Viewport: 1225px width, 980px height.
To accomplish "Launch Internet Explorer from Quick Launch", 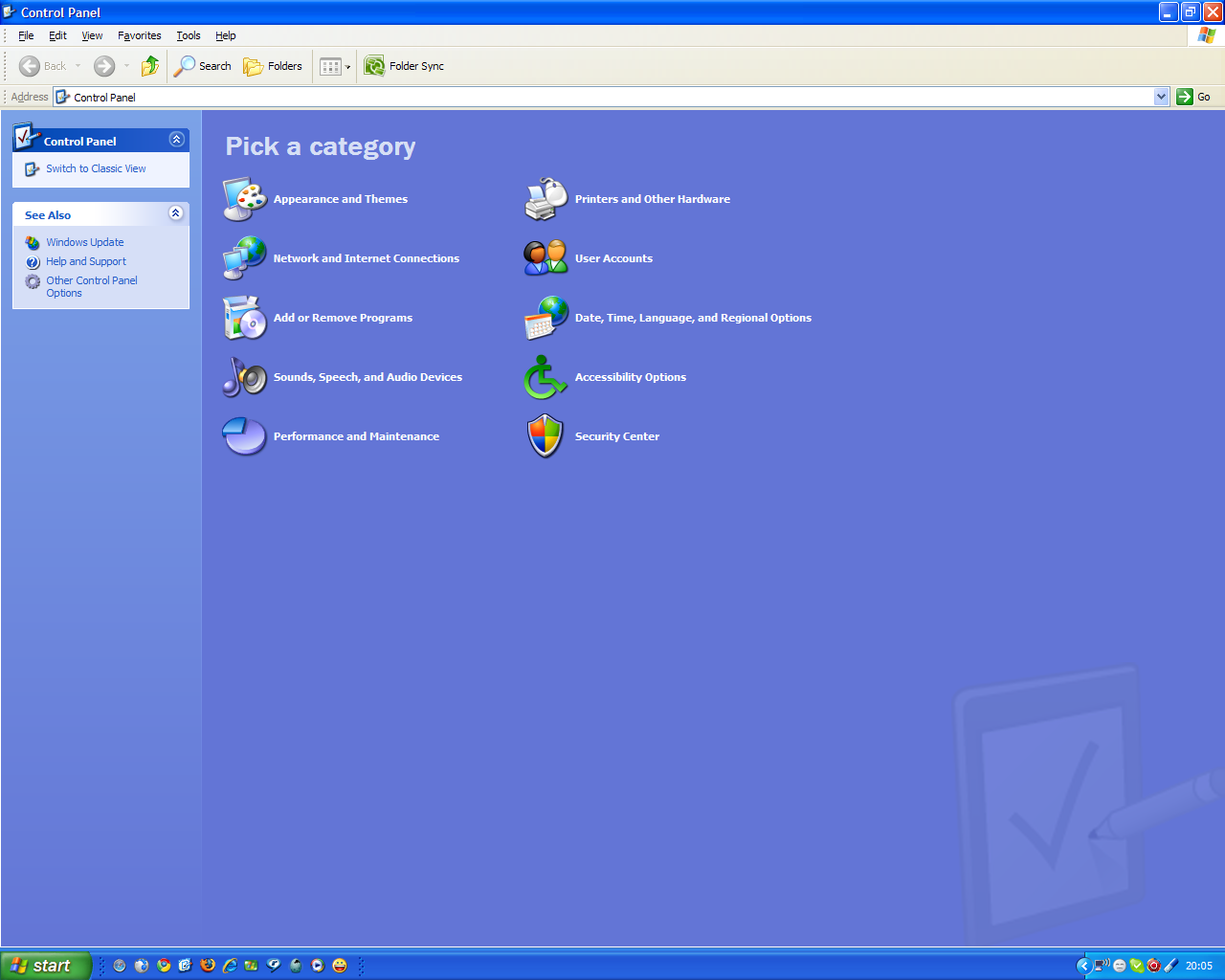I will pos(230,966).
